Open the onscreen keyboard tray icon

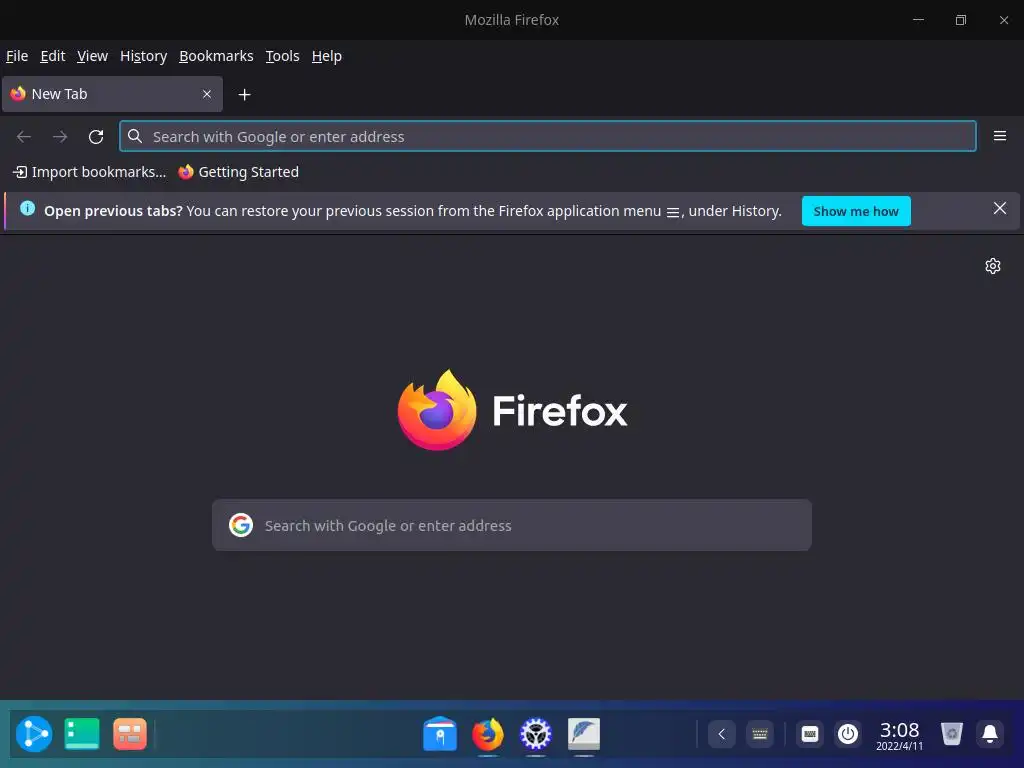[810, 734]
